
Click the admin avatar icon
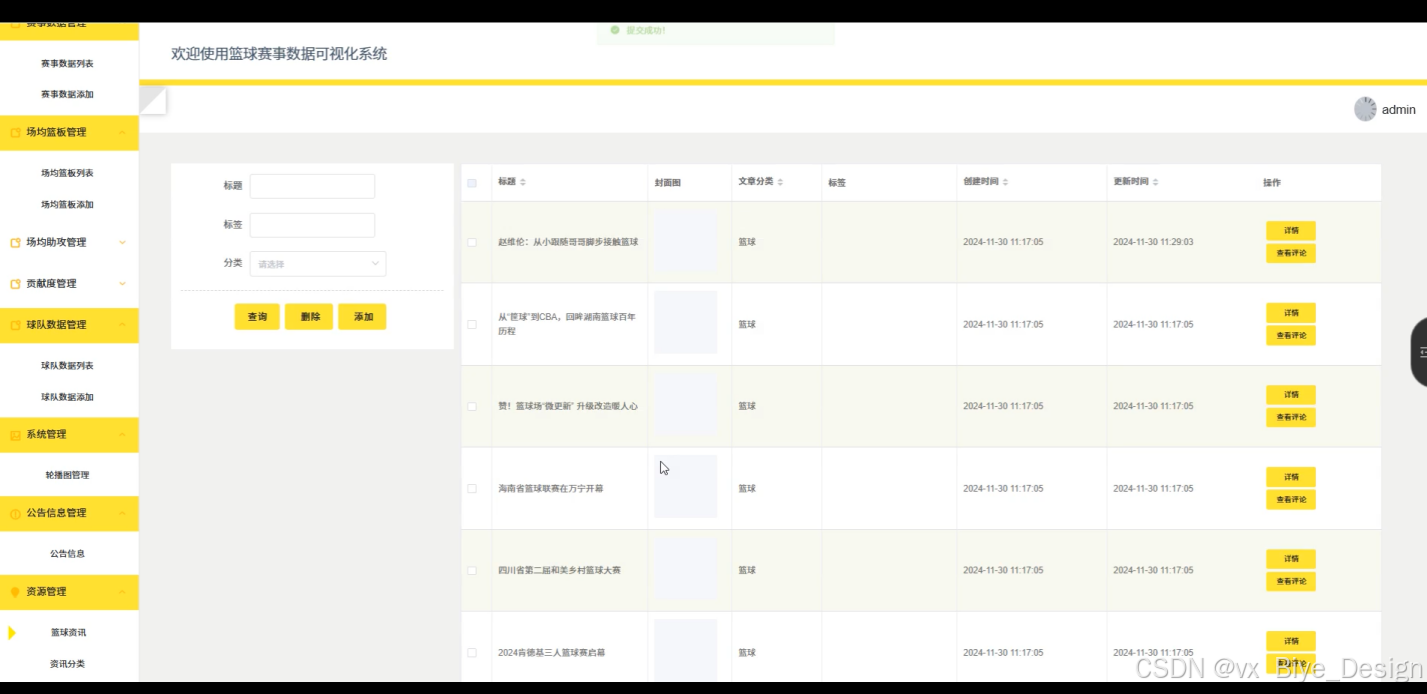click(1365, 109)
